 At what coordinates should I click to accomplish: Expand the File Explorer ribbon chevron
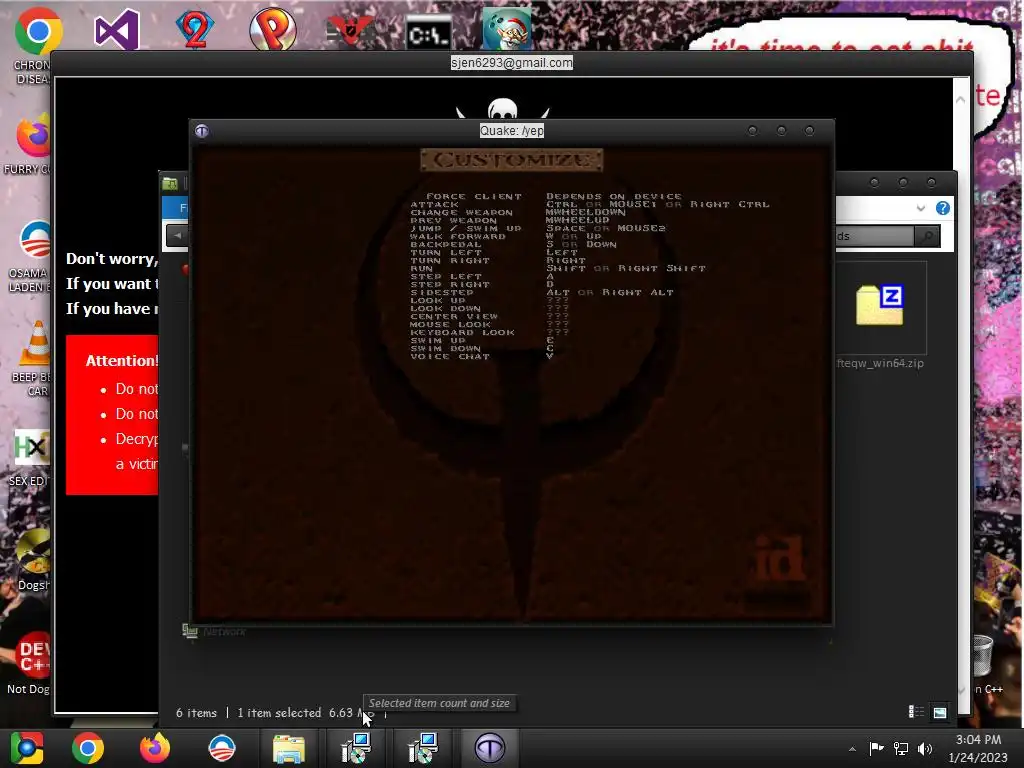click(920, 208)
